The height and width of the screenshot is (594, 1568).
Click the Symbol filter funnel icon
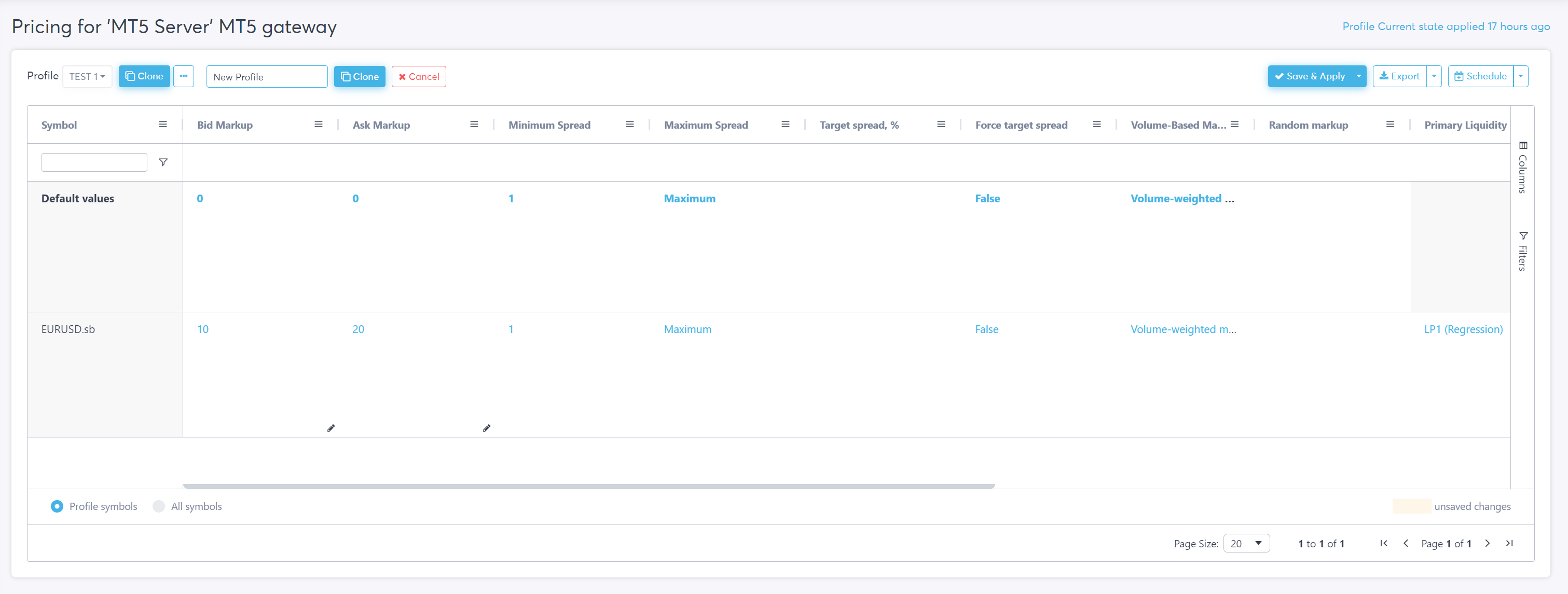pos(163,162)
